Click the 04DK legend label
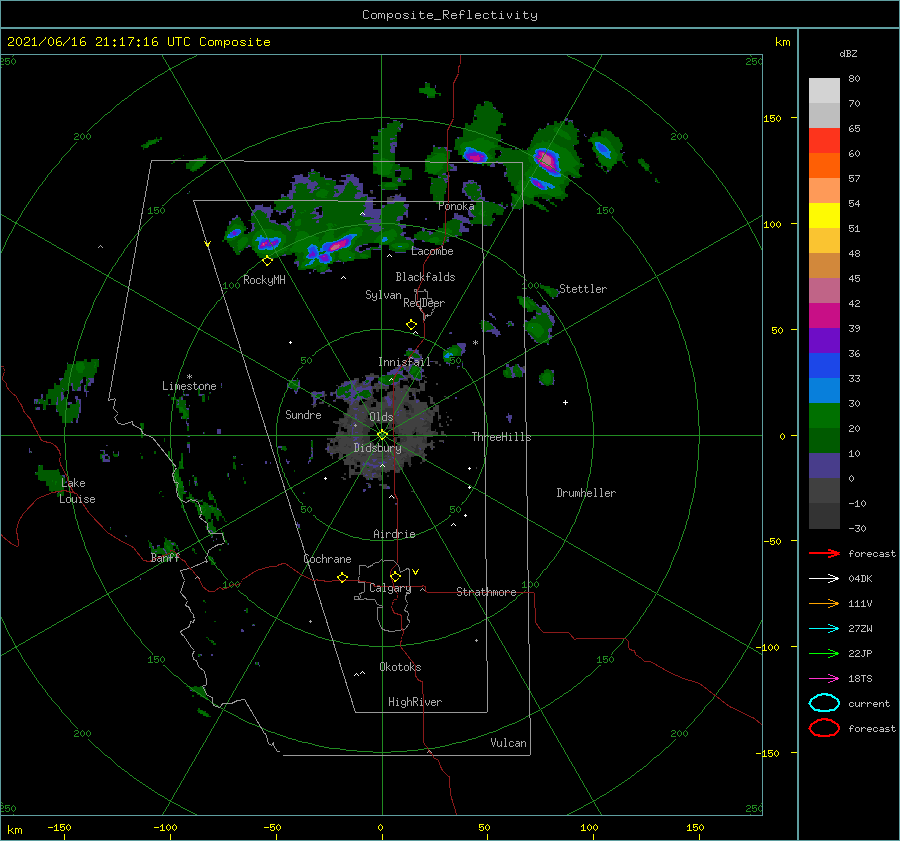Image resolution: width=900 pixels, height=841 pixels. pos(860,578)
